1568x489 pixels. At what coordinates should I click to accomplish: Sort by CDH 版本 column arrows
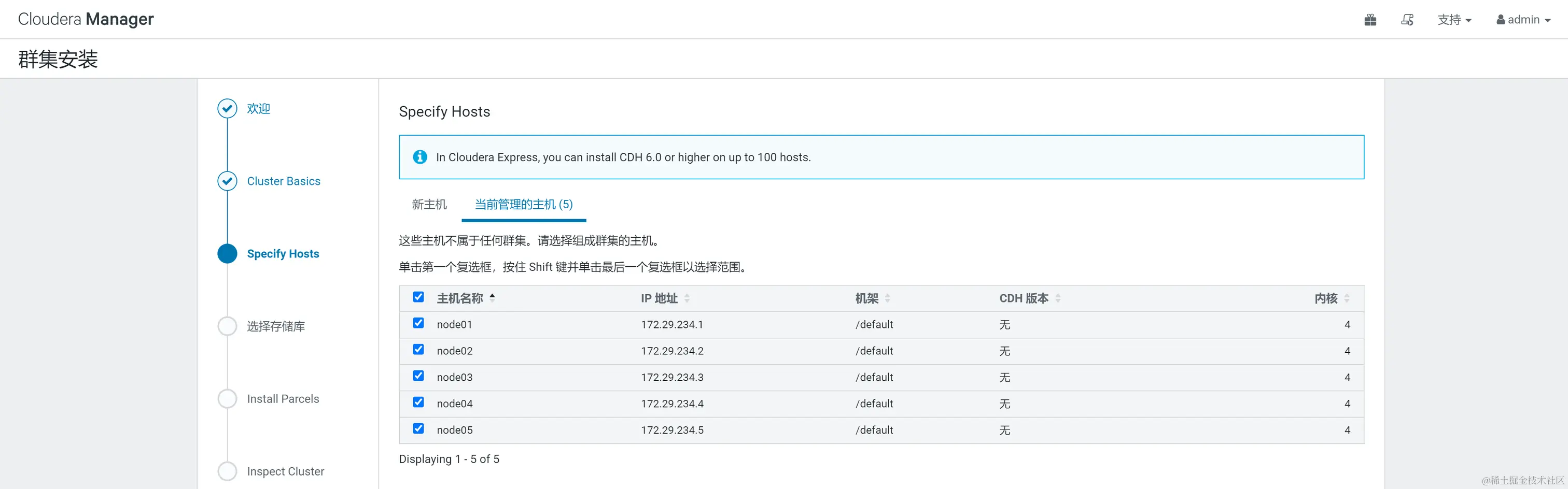(1058, 298)
